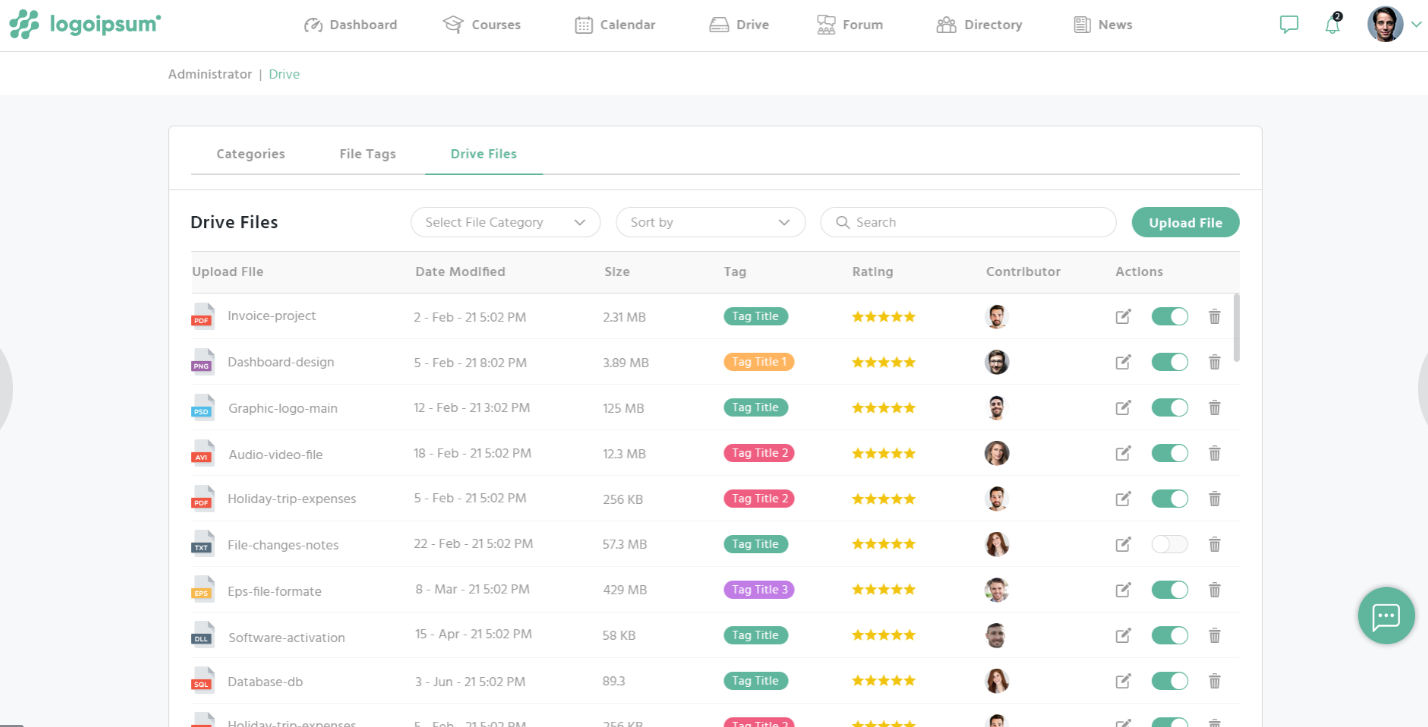Open the messages chat icon in header
This screenshot has width=1428, height=727.
tap(1289, 24)
